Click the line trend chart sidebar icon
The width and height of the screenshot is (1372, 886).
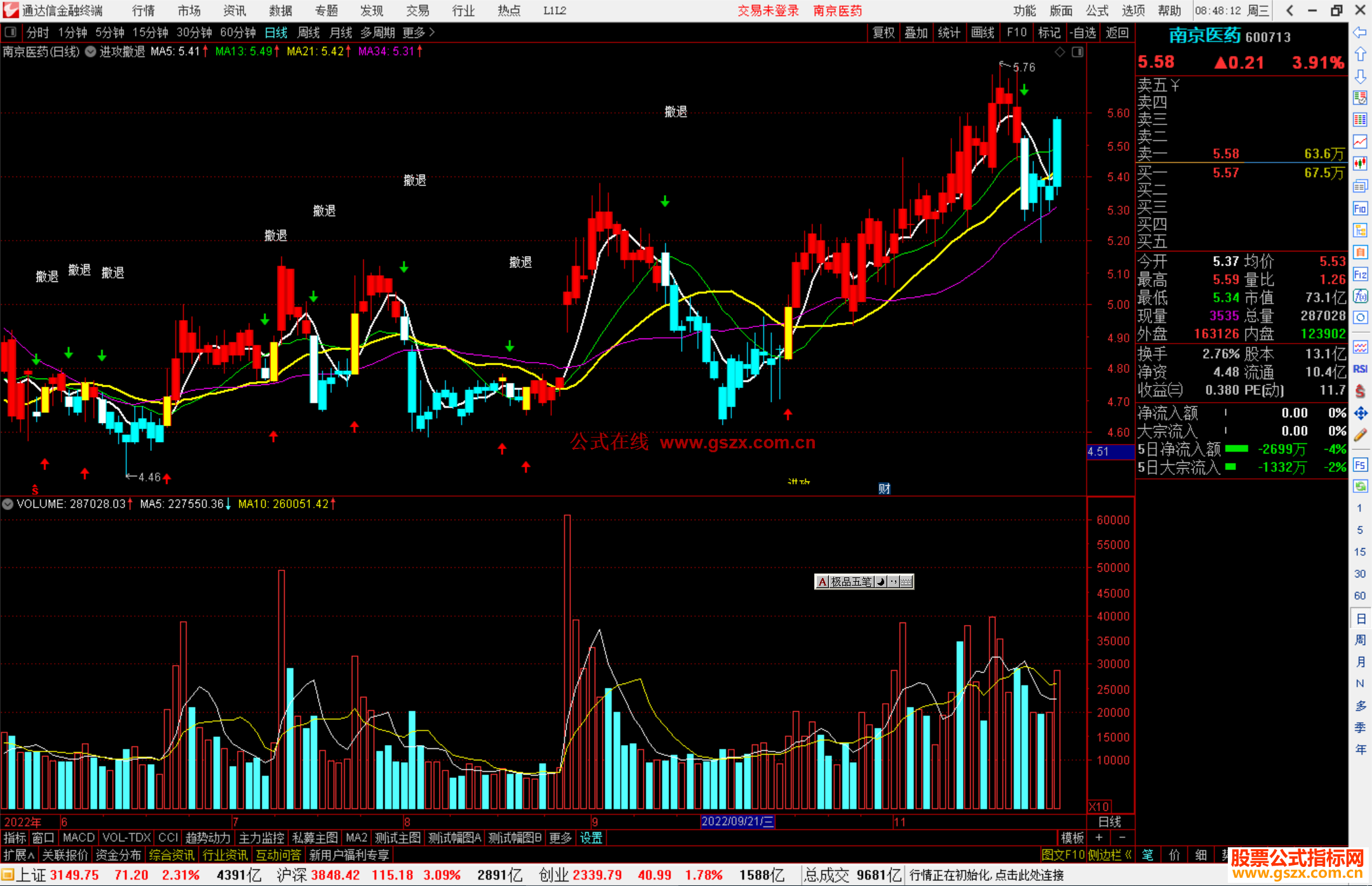(x=1360, y=142)
